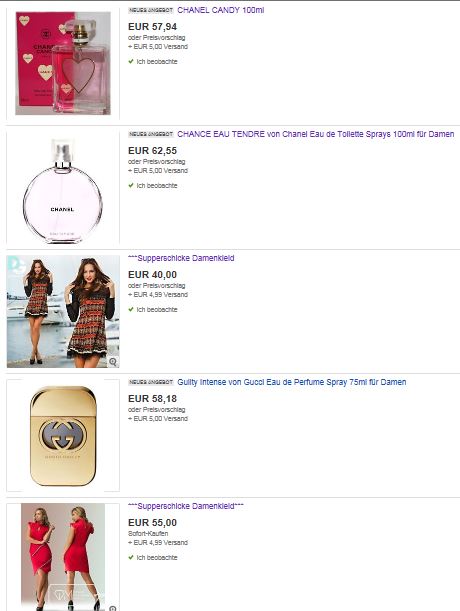Image resolution: width=460 pixels, height=611 pixels.
Task: Click the red dress model thumbnail
Action: pyautogui.click(x=63, y=557)
